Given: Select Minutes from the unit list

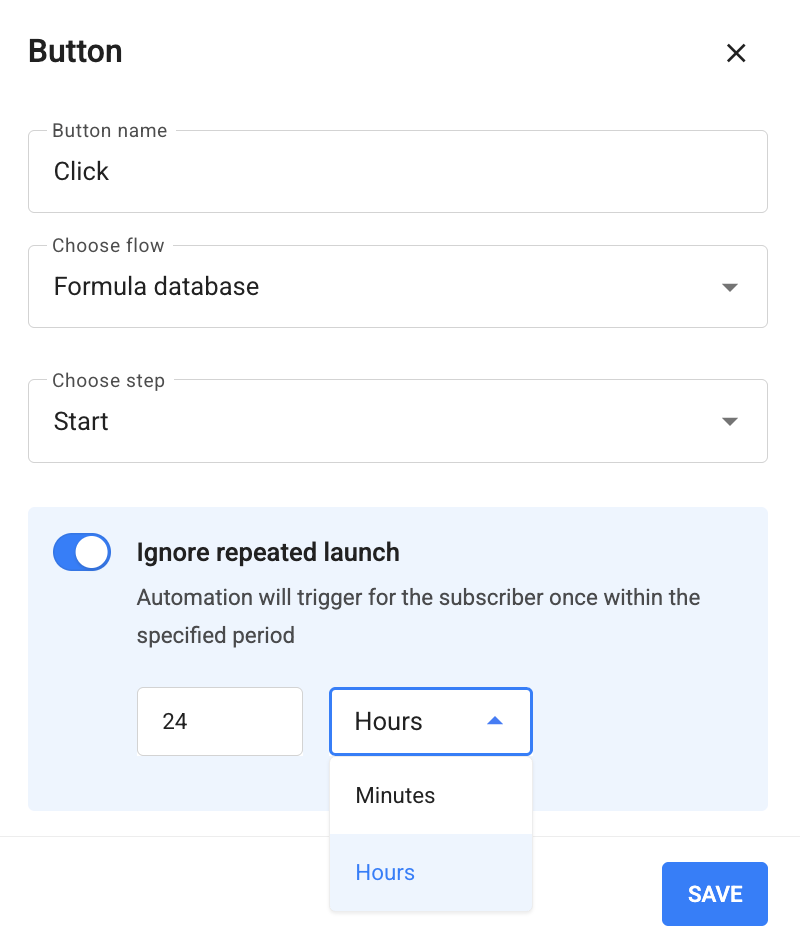Looking at the screenshot, I should point(431,795).
